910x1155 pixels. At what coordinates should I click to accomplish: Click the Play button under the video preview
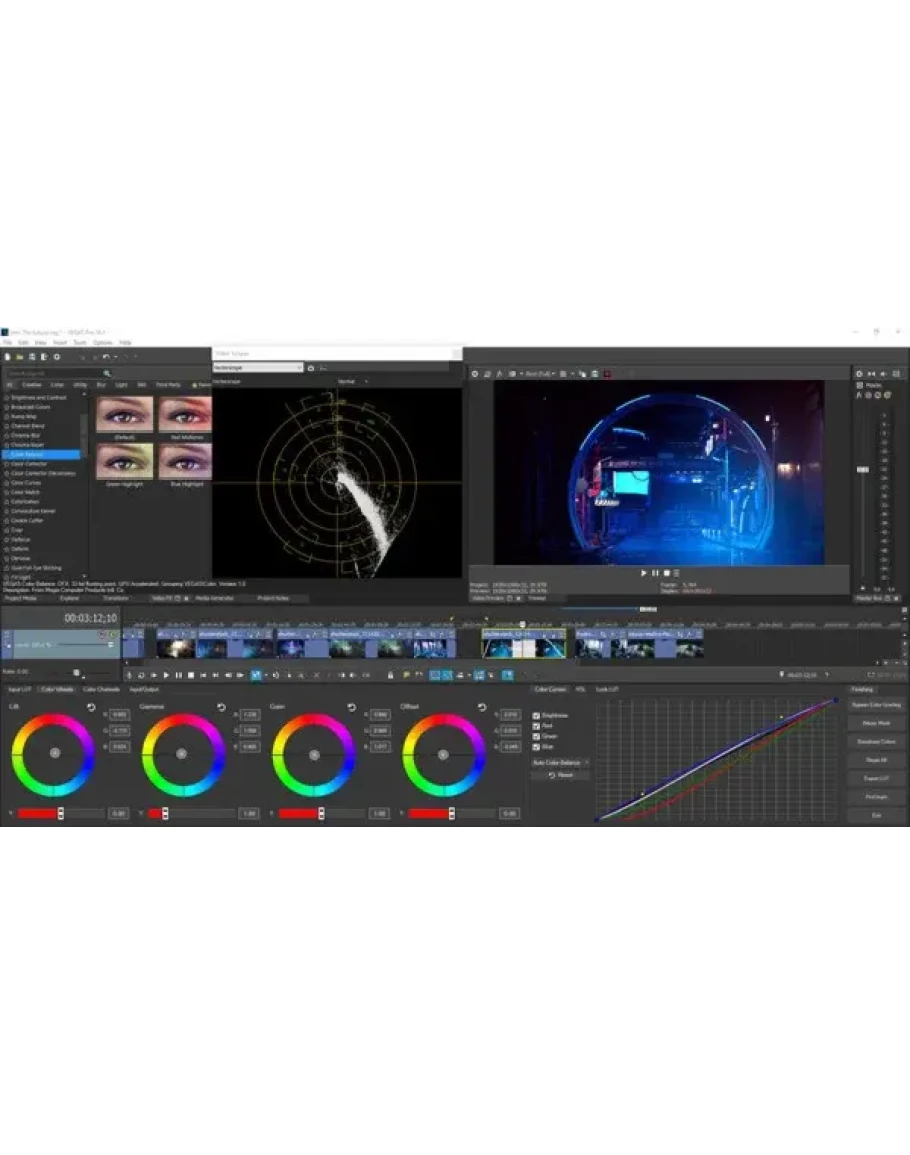pyautogui.click(x=643, y=573)
